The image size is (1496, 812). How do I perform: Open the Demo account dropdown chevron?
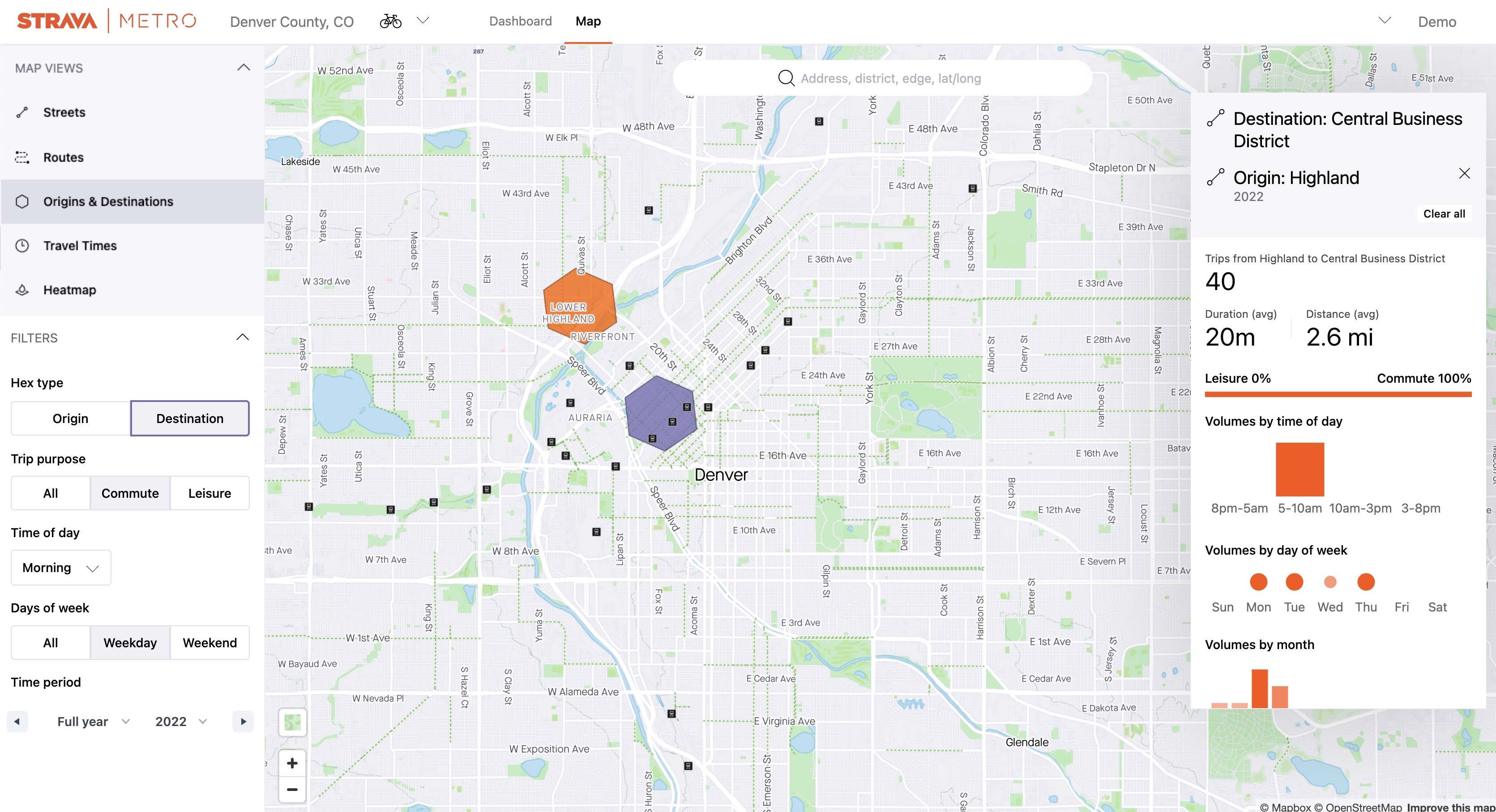coord(1385,20)
